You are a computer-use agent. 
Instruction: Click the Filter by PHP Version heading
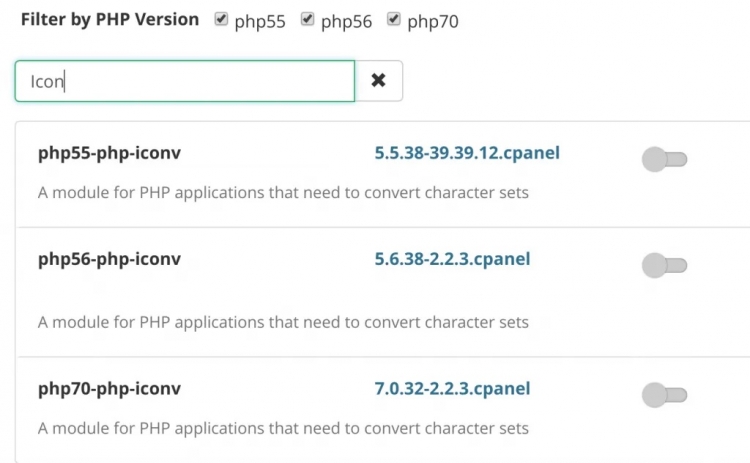click(109, 19)
